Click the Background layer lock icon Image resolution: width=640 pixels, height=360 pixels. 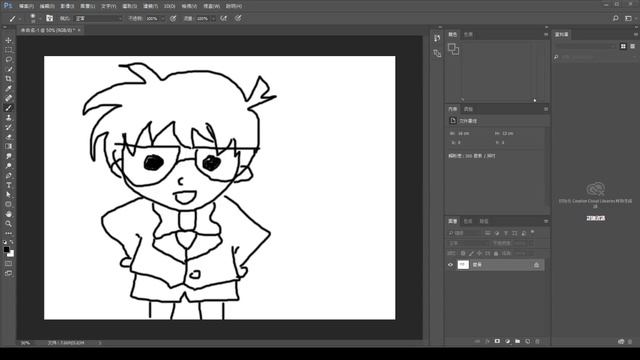tap(536, 265)
